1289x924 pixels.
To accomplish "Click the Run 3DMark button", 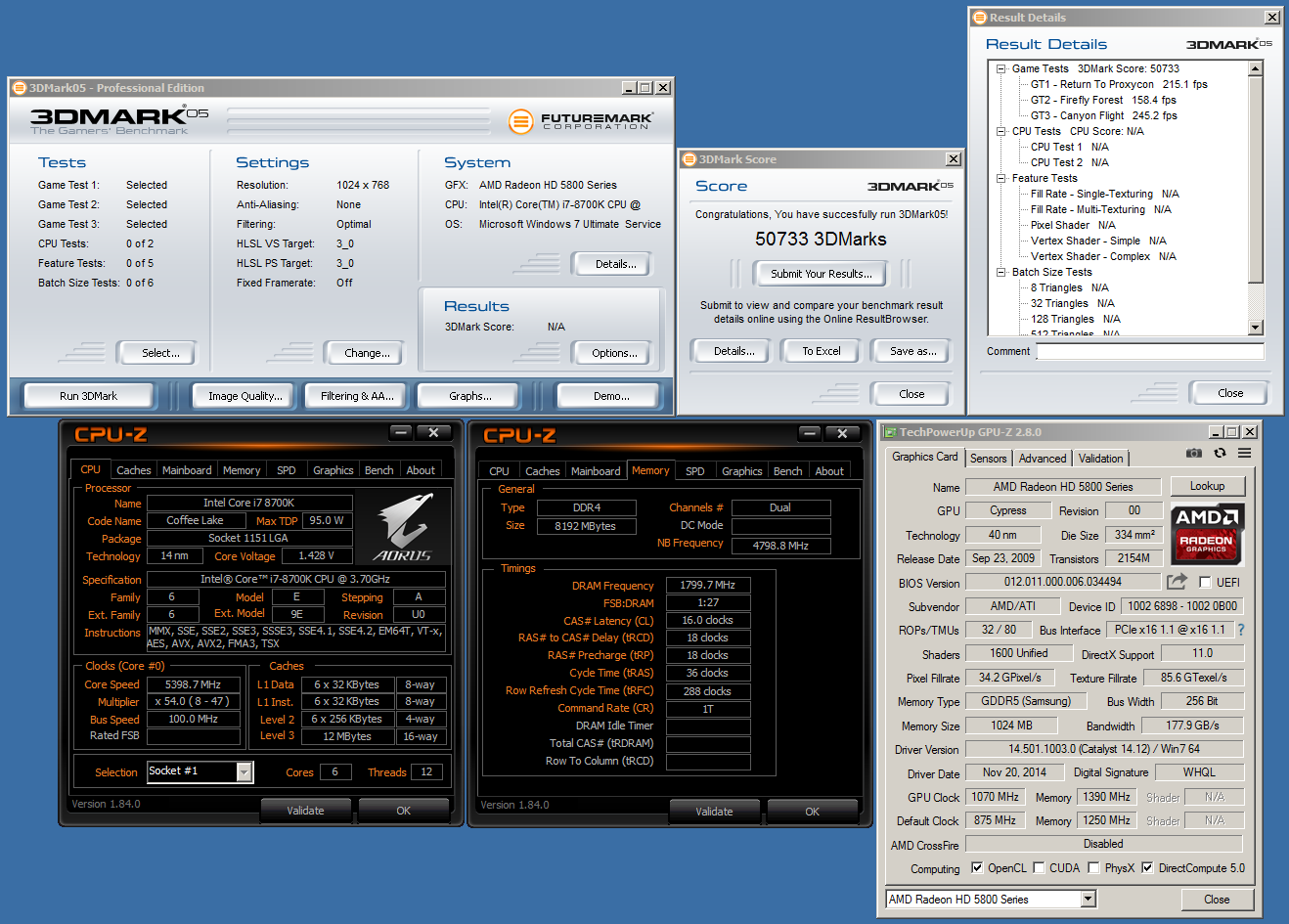I will pos(88,396).
